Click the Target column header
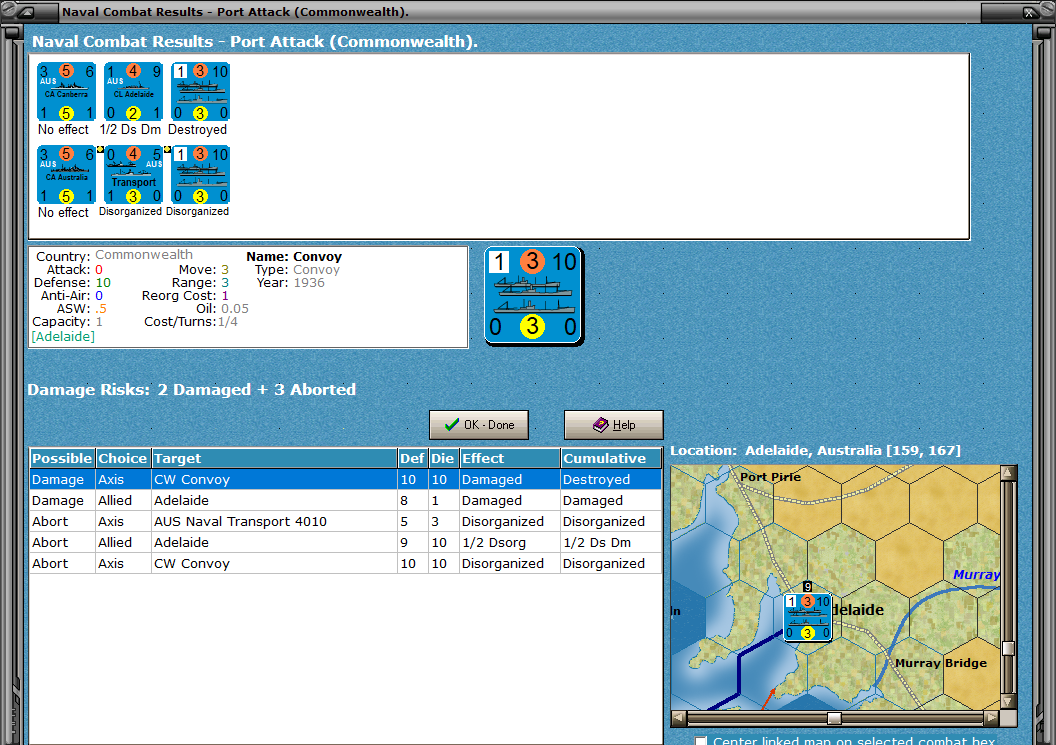The width and height of the screenshot is (1056, 745). 274,459
